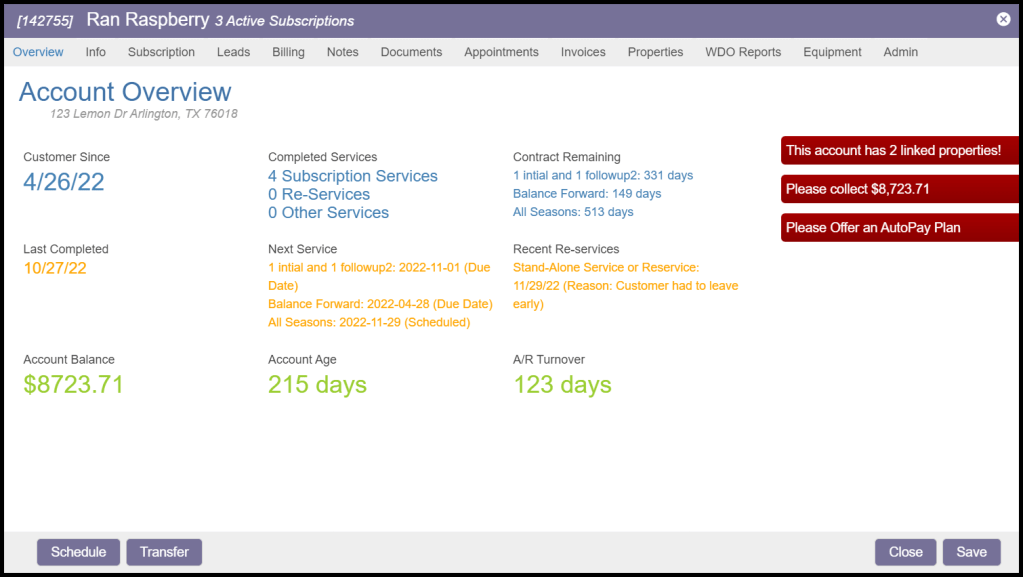Switch to the Info tab

[96, 52]
